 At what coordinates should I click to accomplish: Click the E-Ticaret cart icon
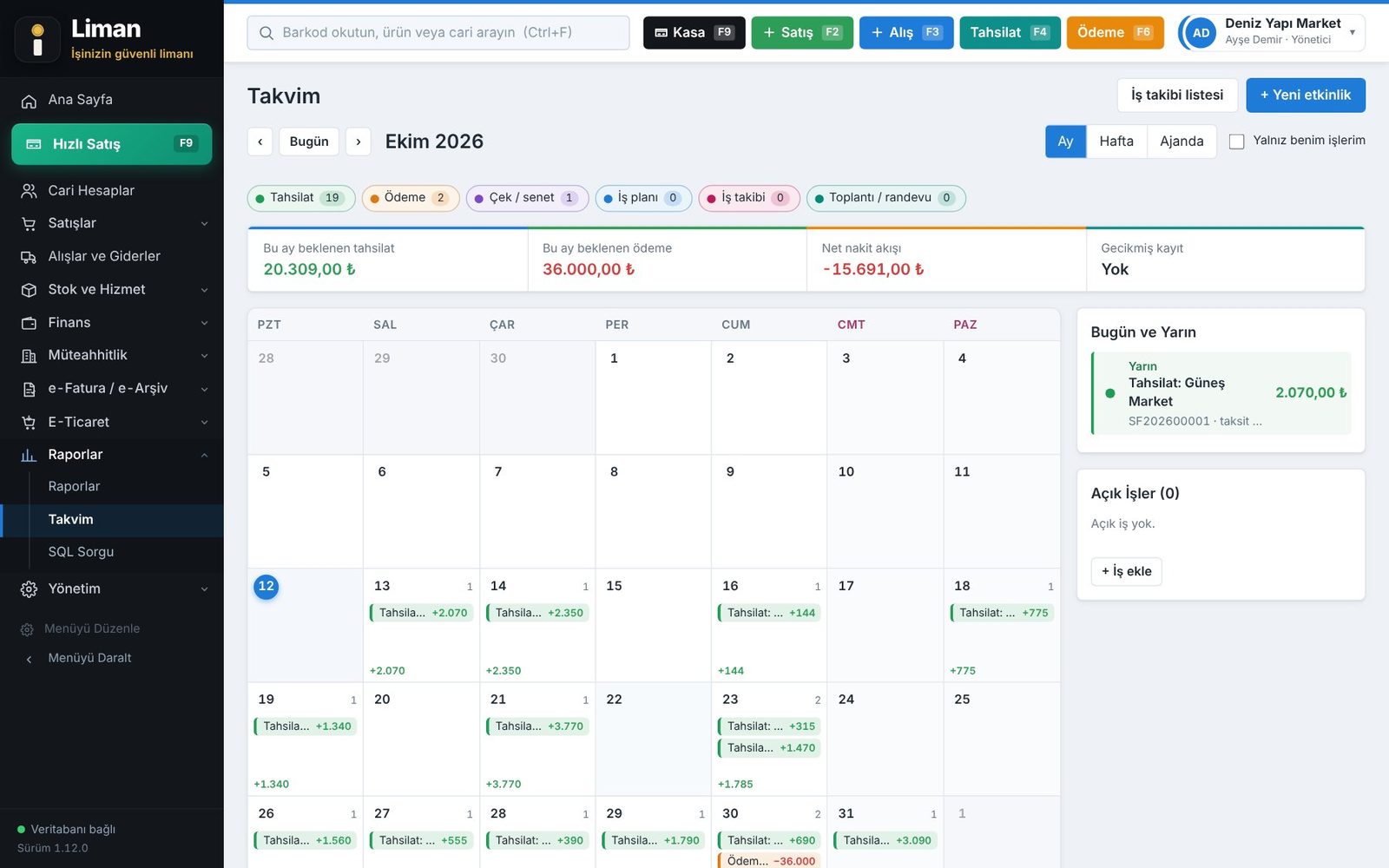click(x=29, y=423)
